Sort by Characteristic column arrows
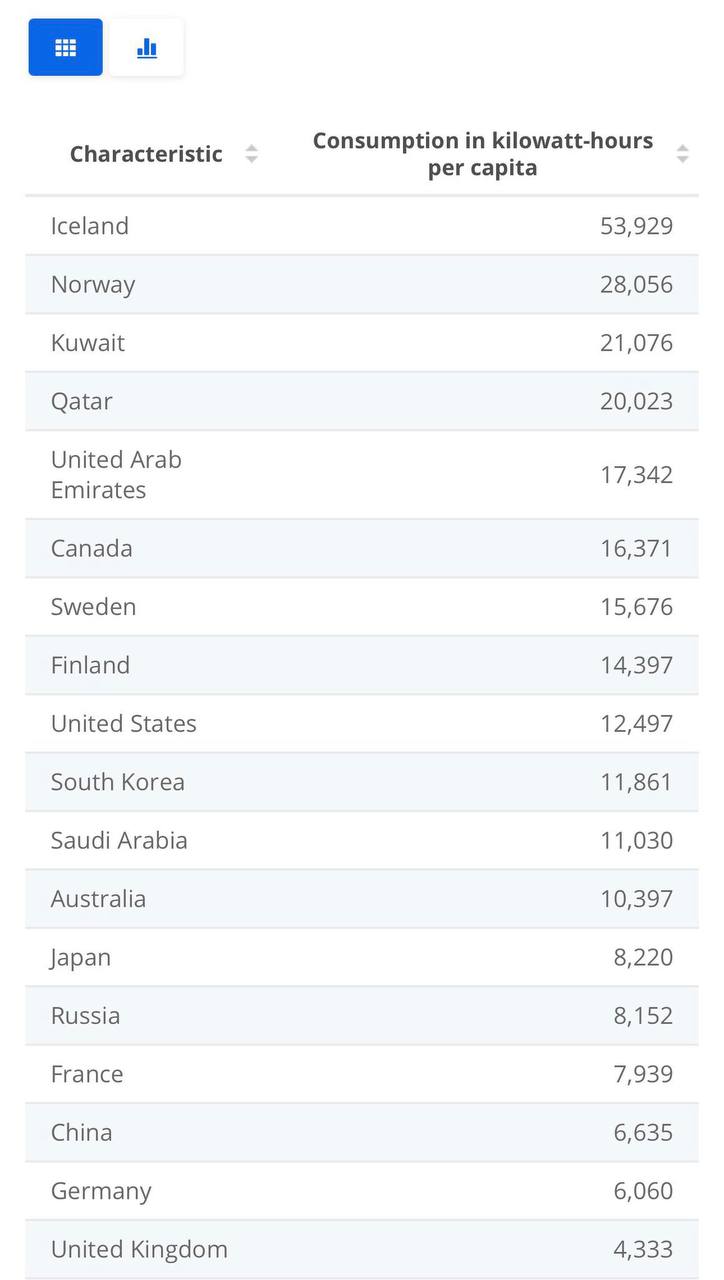This screenshot has height=1280, width=724. [x=252, y=154]
